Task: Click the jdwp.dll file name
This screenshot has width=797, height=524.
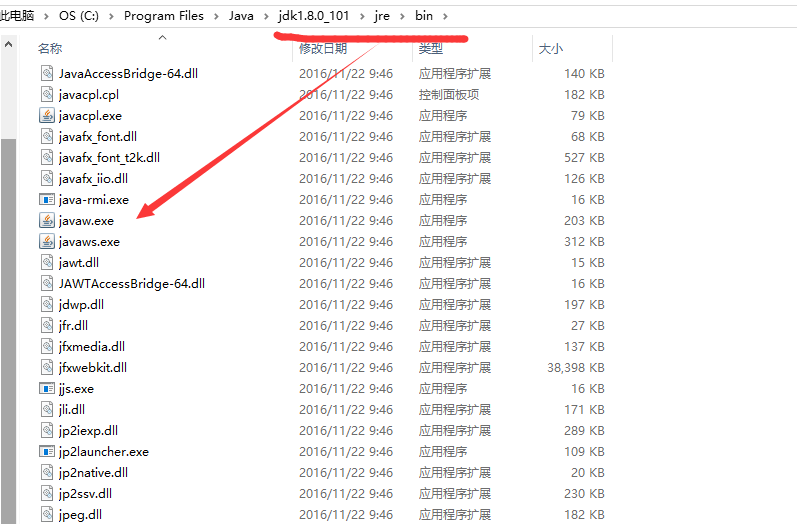Action: (x=81, y=304)
